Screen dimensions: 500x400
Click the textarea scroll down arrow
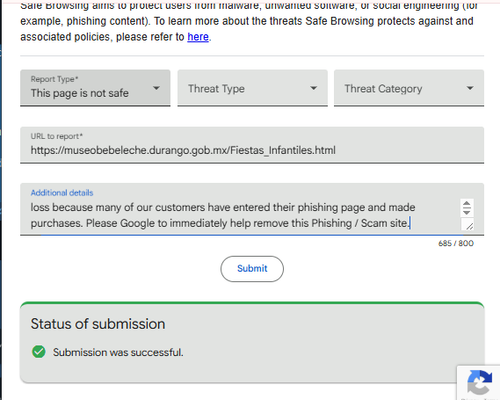[x=467, y=212]
